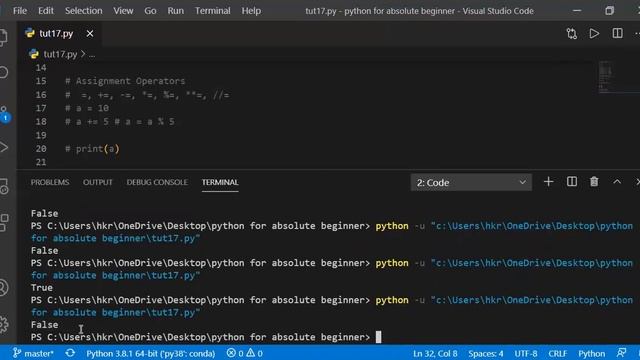Open the Run and Debug view
Viewport: 640px width, 360px height.
tap(3, 147)
